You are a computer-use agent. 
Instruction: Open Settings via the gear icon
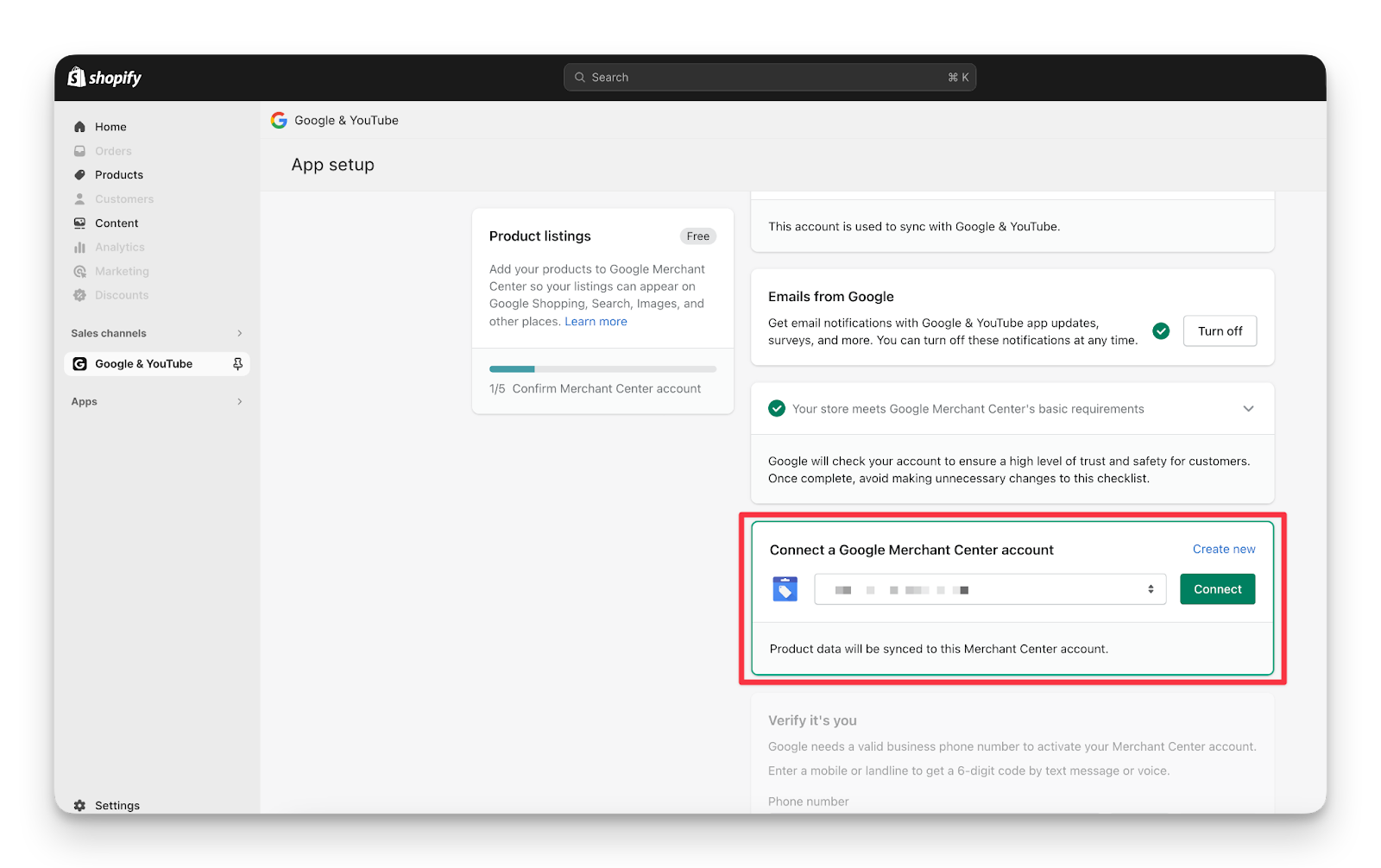79,805
